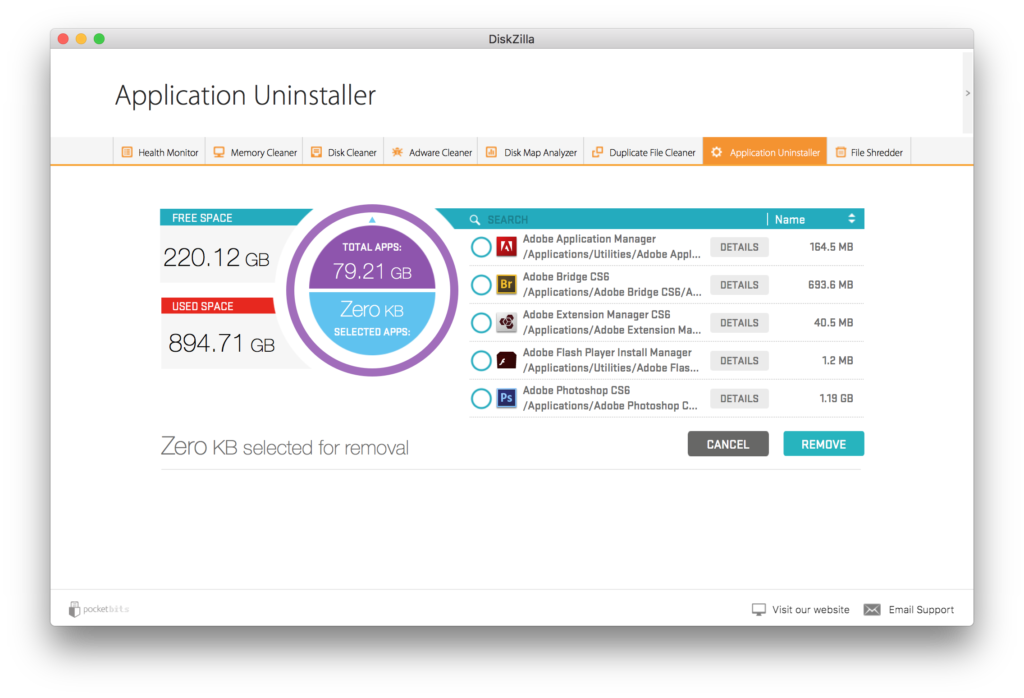Viewport: 1024px width, 698px height.
Task: Open the File Shredder tab
Action: 869,152
